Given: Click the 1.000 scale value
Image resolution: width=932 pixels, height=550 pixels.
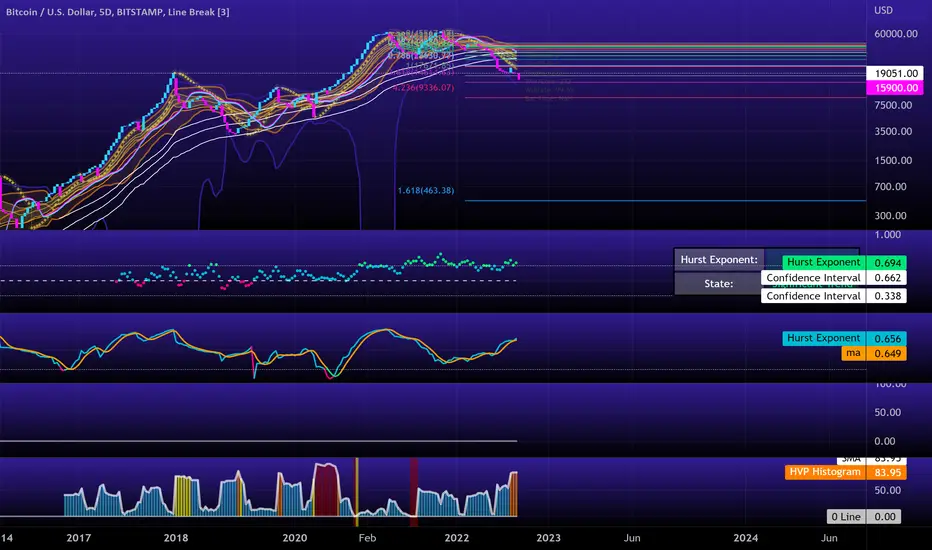Looking at the screenshot, I should pos(888,235).
